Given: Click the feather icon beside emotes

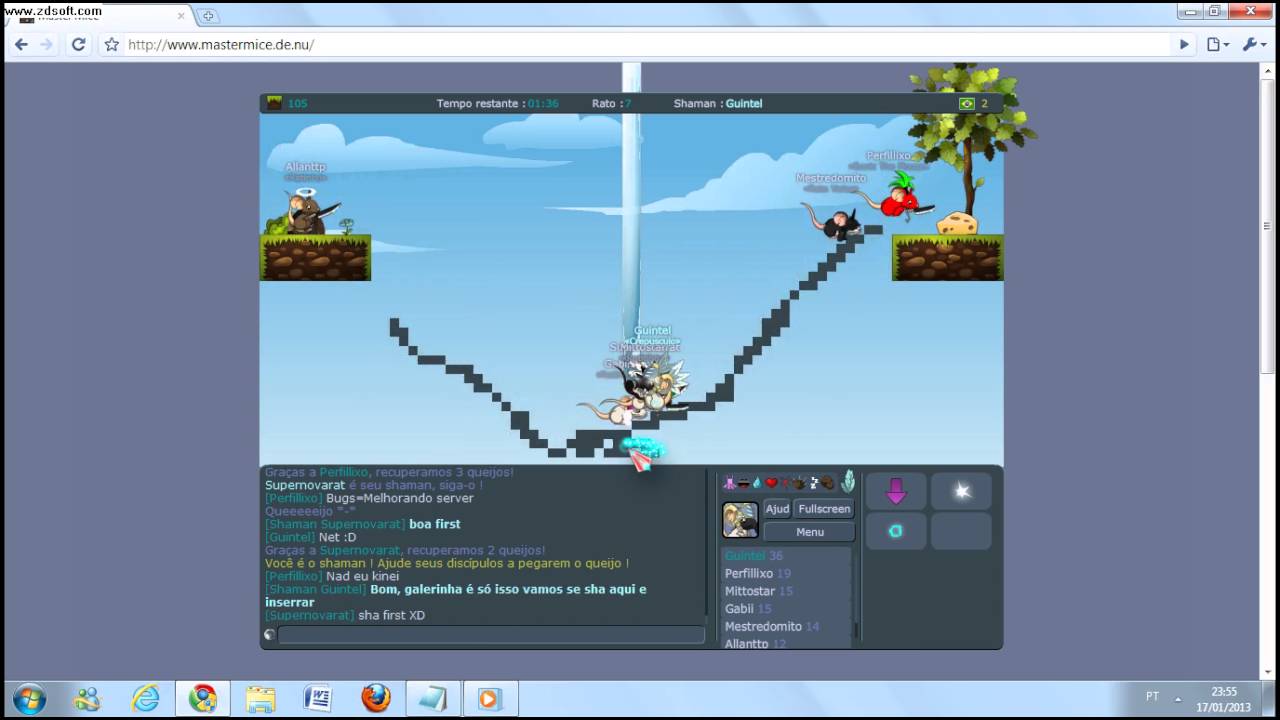Looking at the screenshot, I should click(x=848, y=482).
